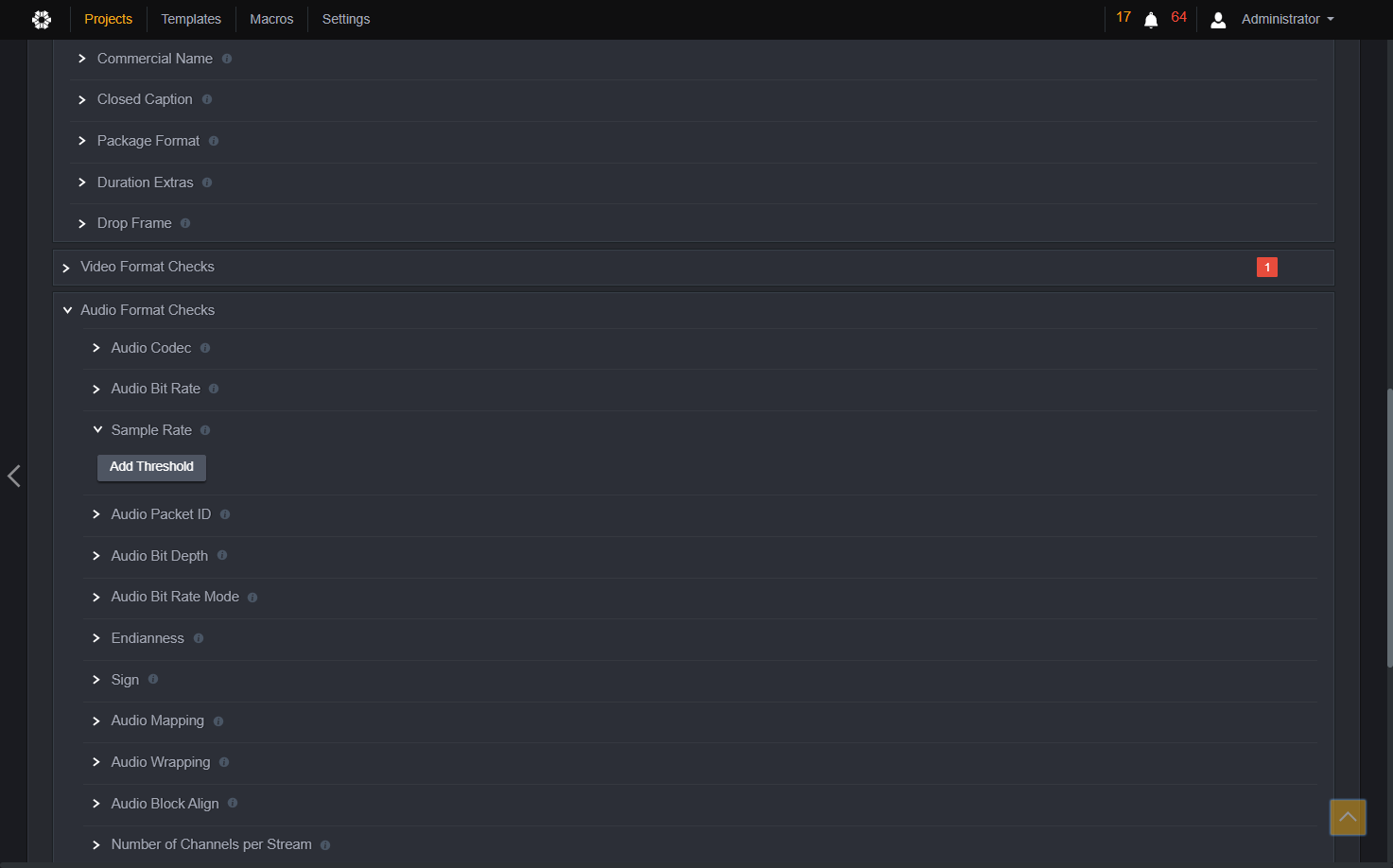Screen dimensions: 1393x868
Task: Open the Settings menu item
Action: pos(346,19)
